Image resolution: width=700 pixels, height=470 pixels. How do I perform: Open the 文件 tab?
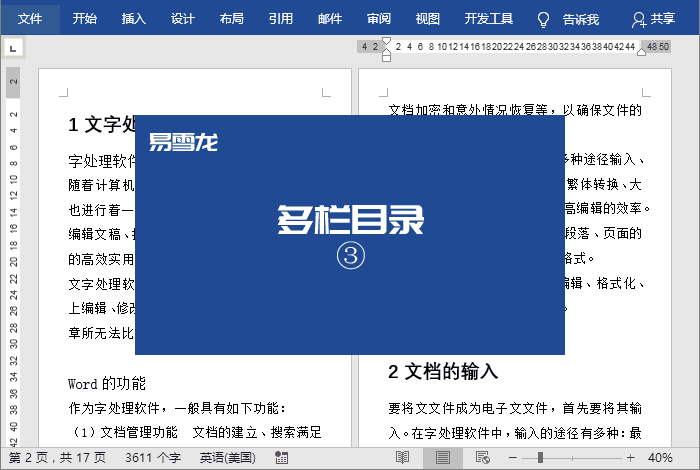(x=30, y=19)
